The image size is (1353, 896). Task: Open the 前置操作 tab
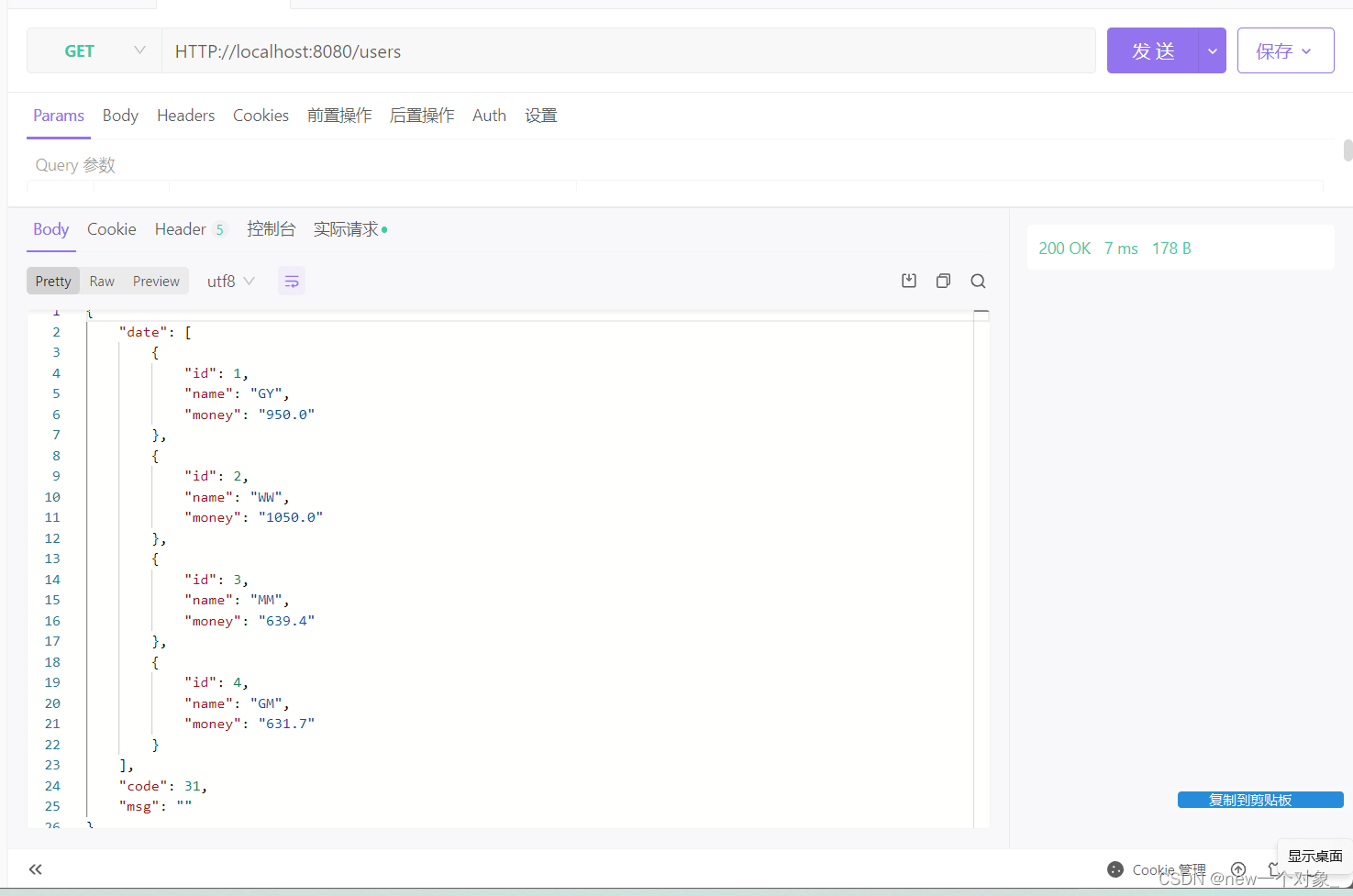[x=339, y=116]
